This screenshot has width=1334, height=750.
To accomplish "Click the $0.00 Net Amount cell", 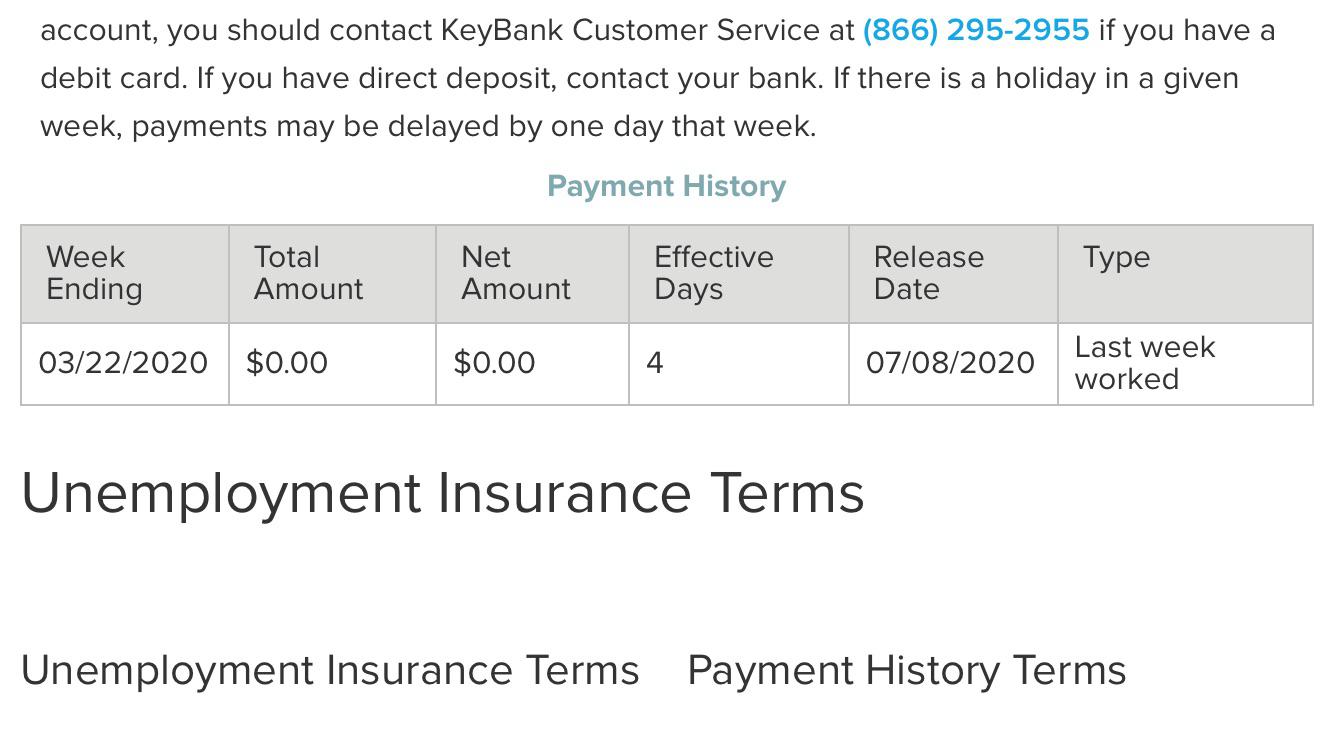I will click(x=494, y=363).
